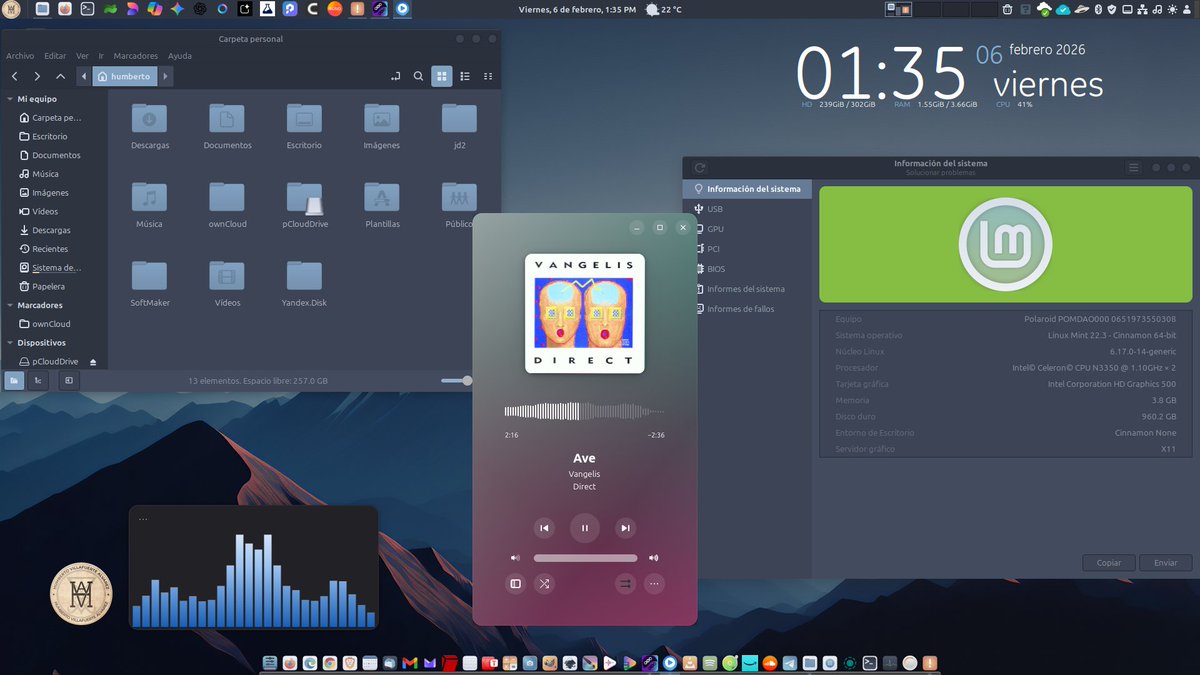Adjust the music player volume slider
Viewport: 1200px width, 675px height.
tap(585, 558)
